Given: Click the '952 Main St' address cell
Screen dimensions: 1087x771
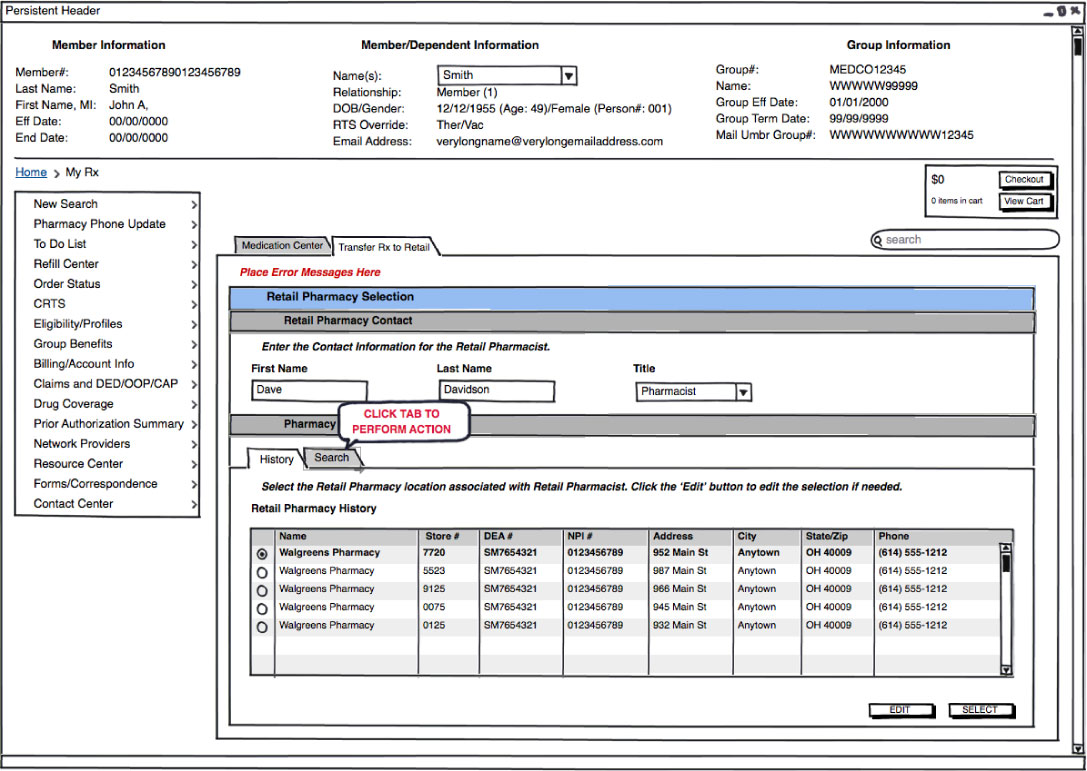Looking at the screenshot, I should point(681,553).
